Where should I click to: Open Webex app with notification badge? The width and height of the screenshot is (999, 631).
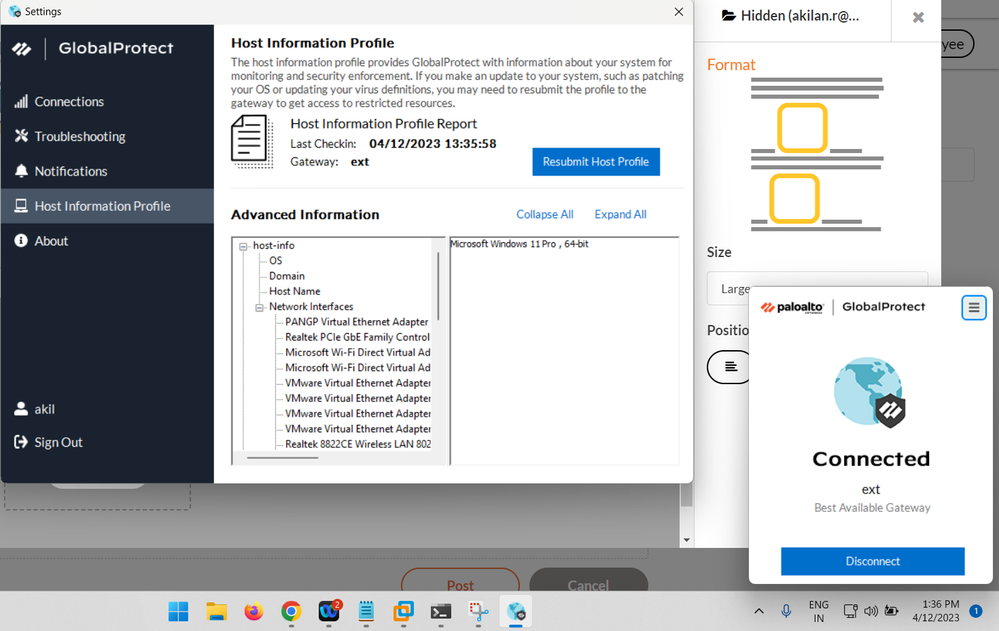329,612
